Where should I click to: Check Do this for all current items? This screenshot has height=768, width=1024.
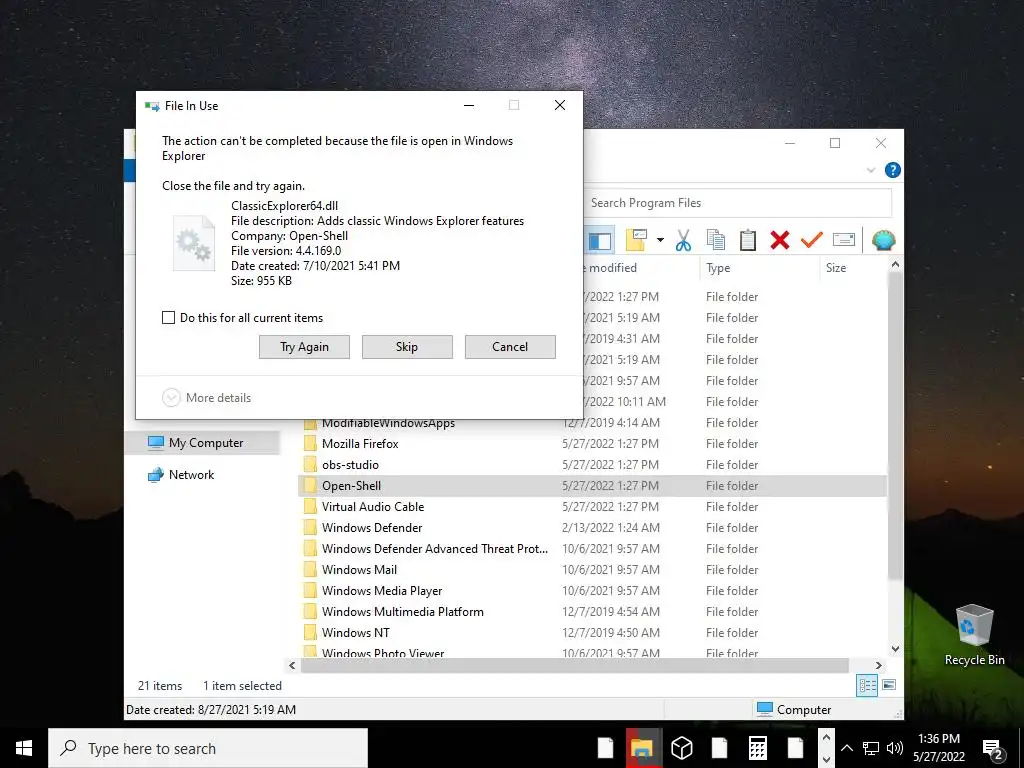(x=168, y=317)
